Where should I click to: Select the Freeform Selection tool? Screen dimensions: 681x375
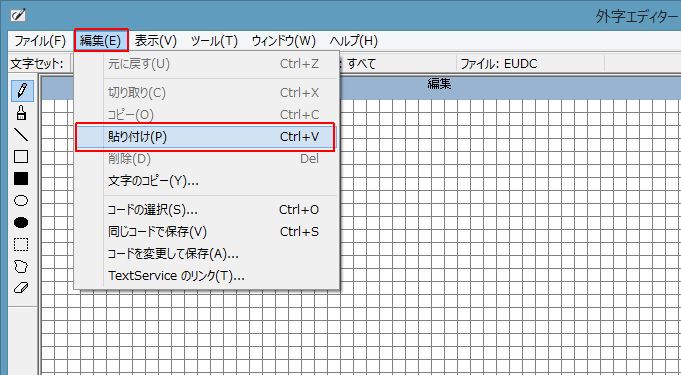click(x=21, y=266)
